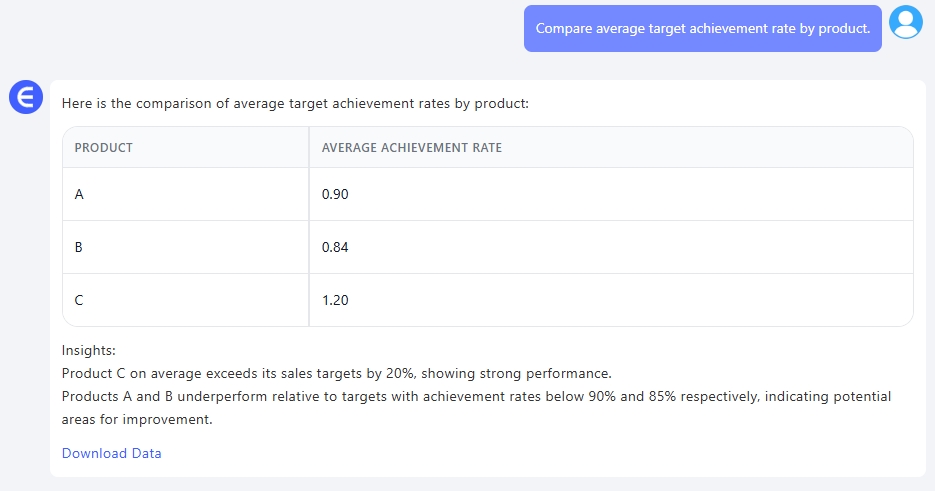Click the 0.84 achievement rate value
935x491 pixels.
pyautogui.click(x=335, y=247)
